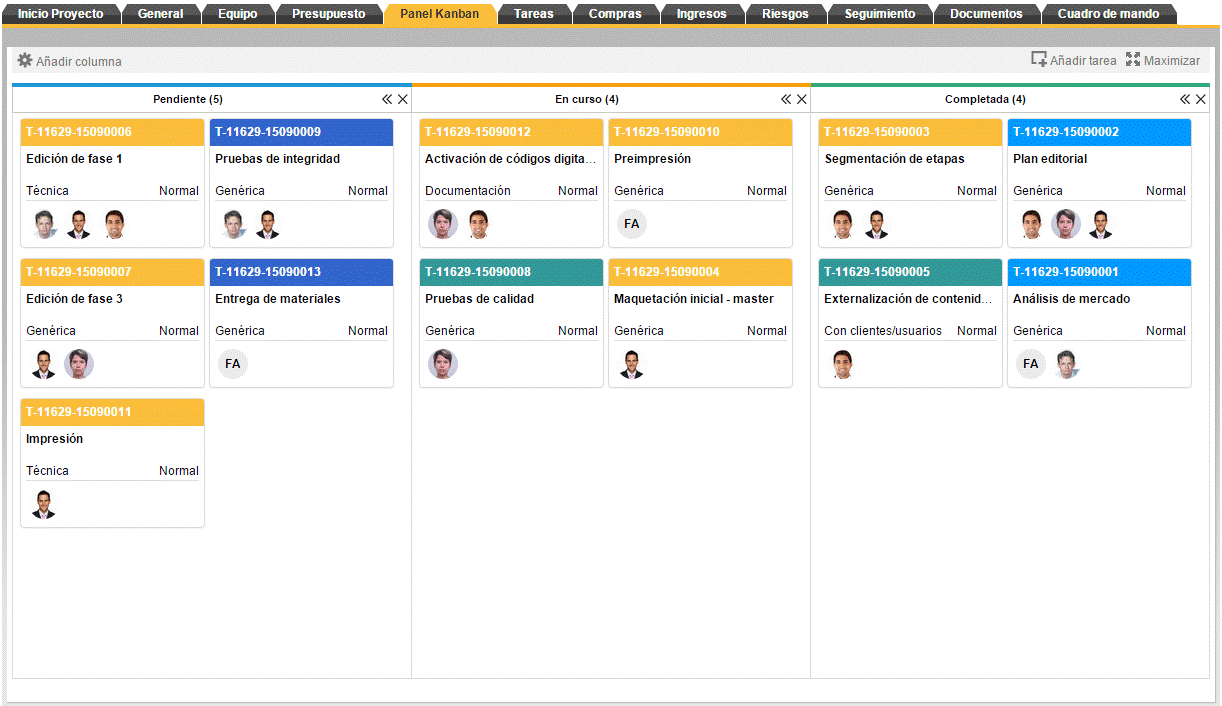1222x706 pixels.
Task: Collapse the Completada column
Action: point(1185,100)
